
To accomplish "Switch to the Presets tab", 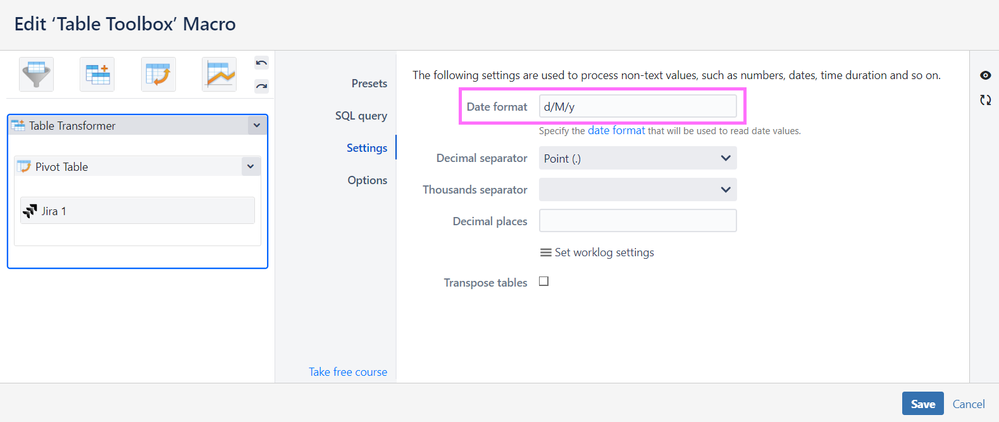I will coord(370,84).
